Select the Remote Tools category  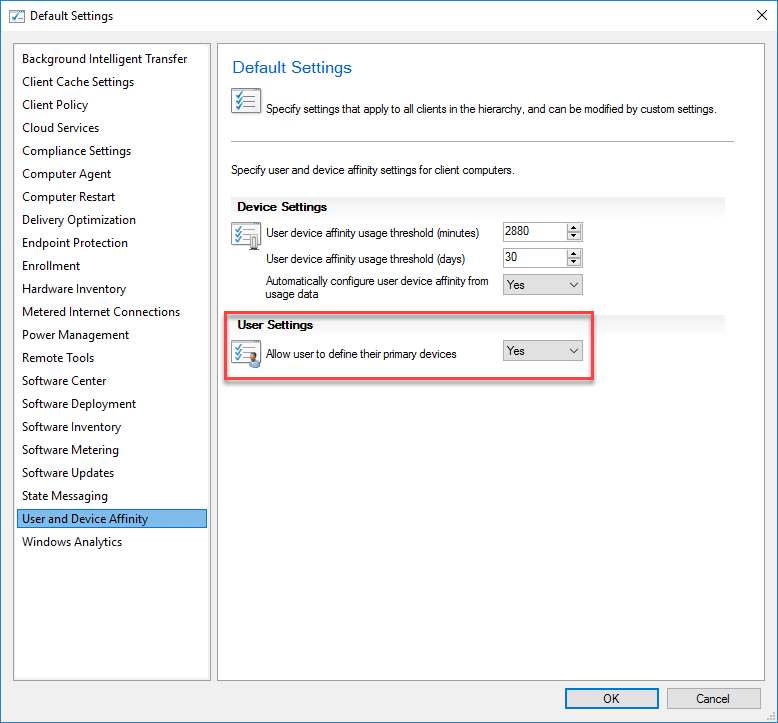click(58, 358)
